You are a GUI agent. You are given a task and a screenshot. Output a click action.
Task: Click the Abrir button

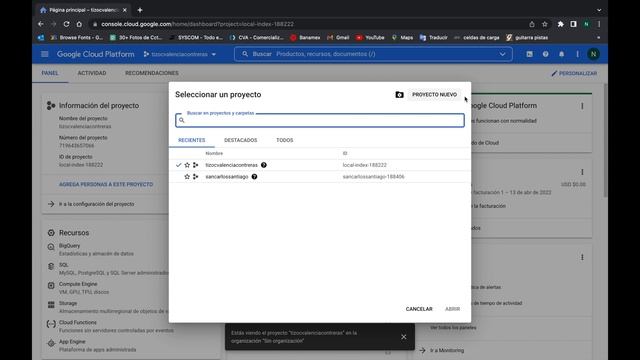point(452,309)
